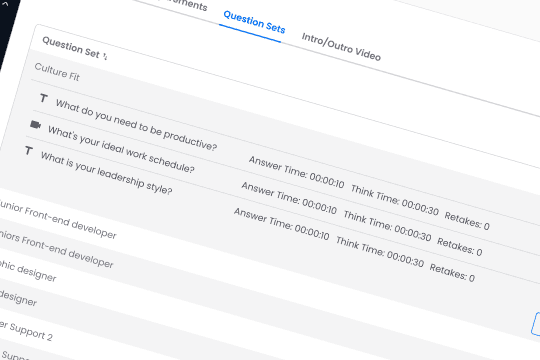Open the Support 2 row

26,331
